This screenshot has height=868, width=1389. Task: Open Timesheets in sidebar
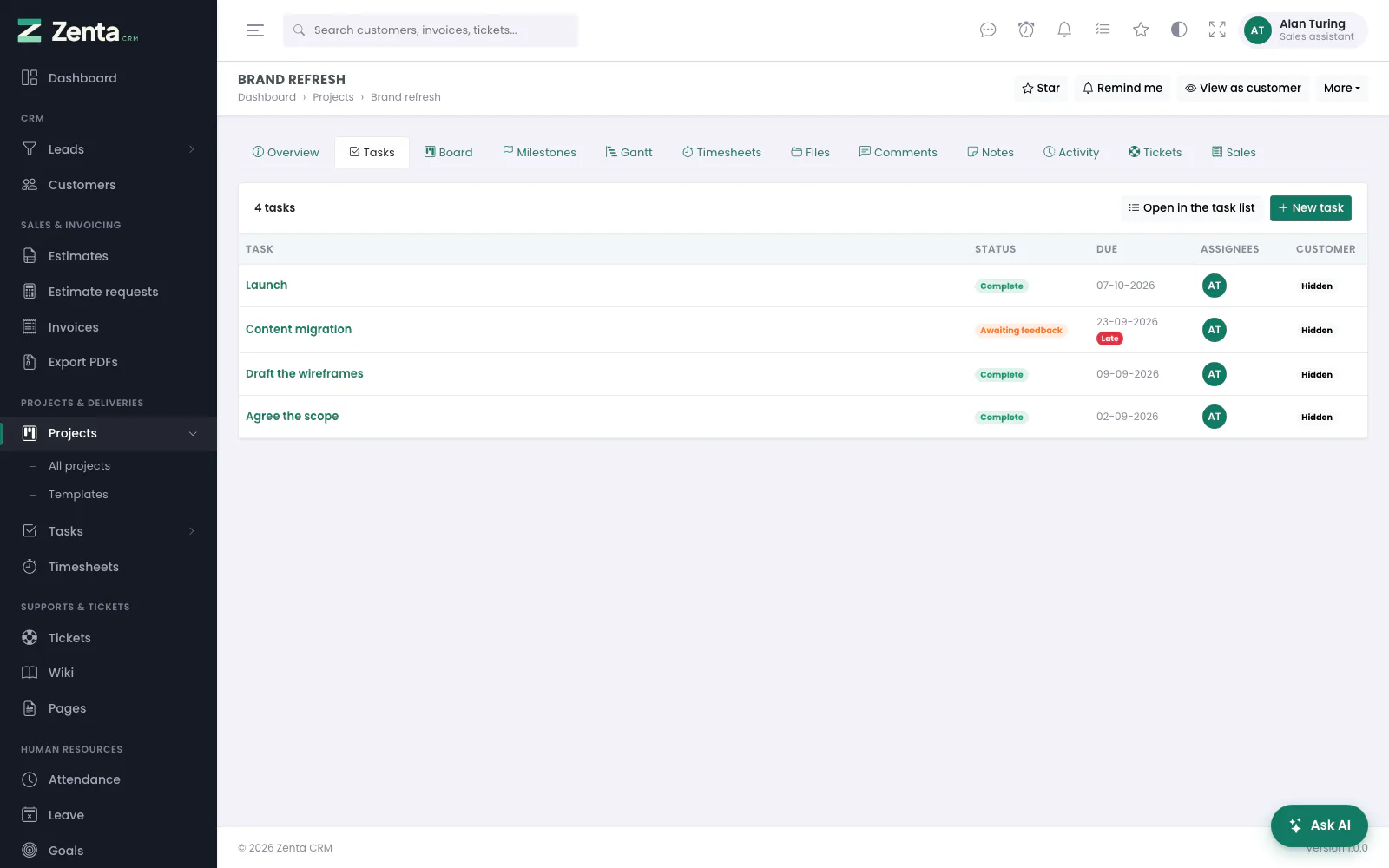109,567
